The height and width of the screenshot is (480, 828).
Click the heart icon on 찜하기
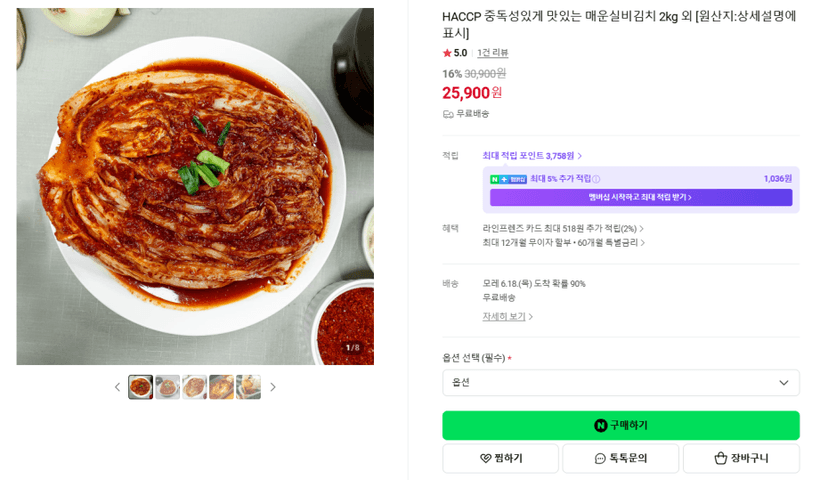click(485, 458)
